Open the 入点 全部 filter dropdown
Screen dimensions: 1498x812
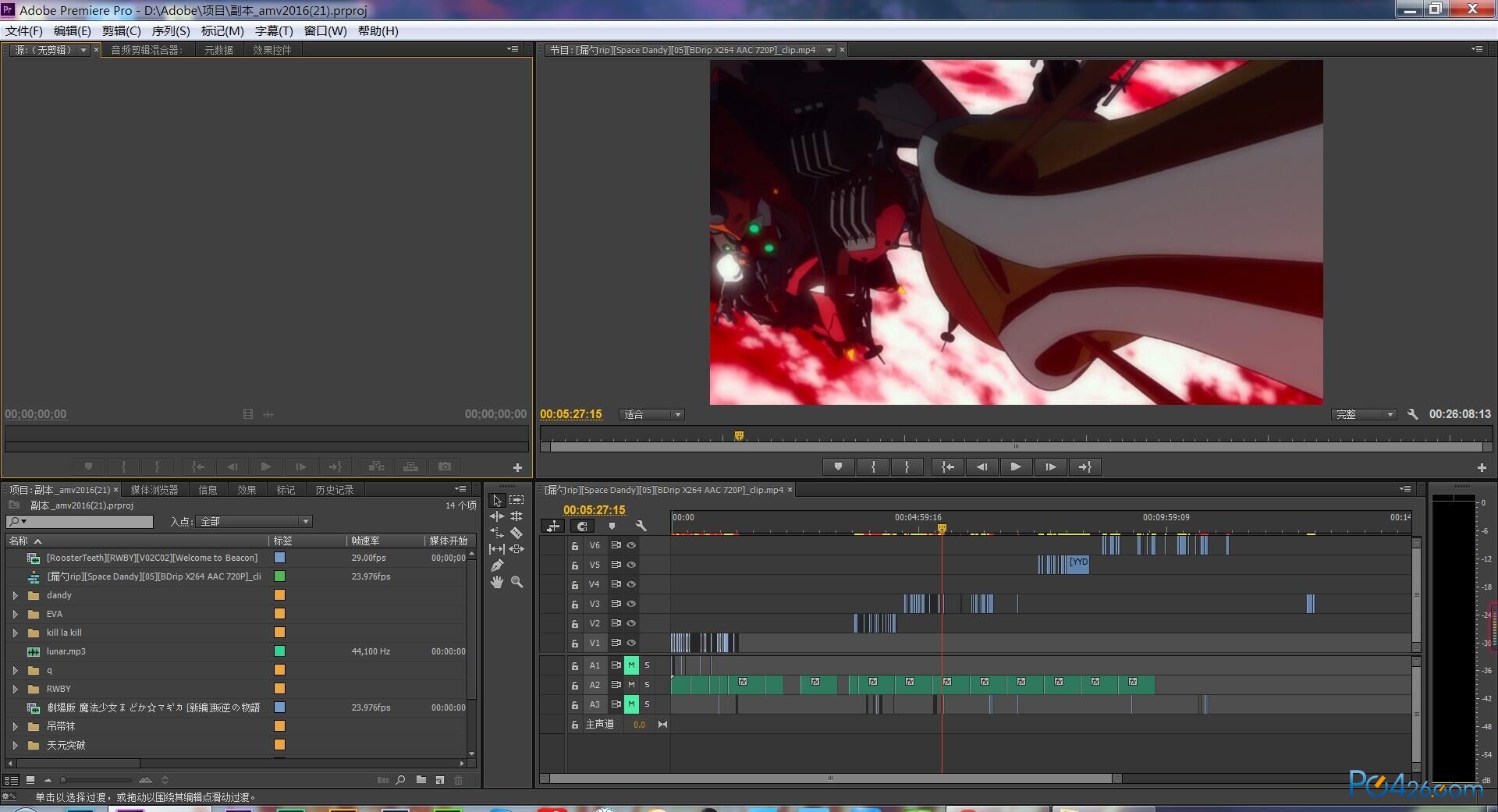[254, 522]
